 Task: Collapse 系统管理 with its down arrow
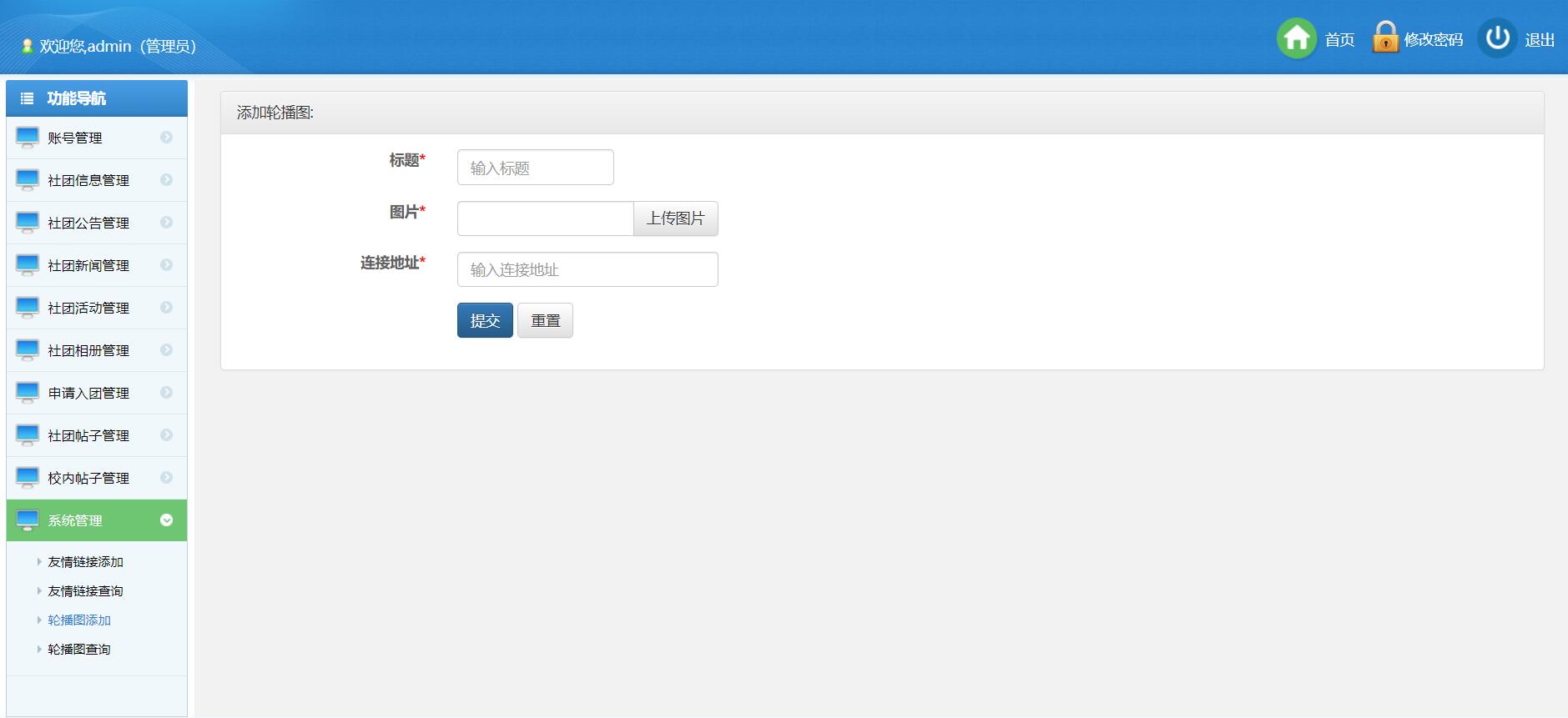166,520
